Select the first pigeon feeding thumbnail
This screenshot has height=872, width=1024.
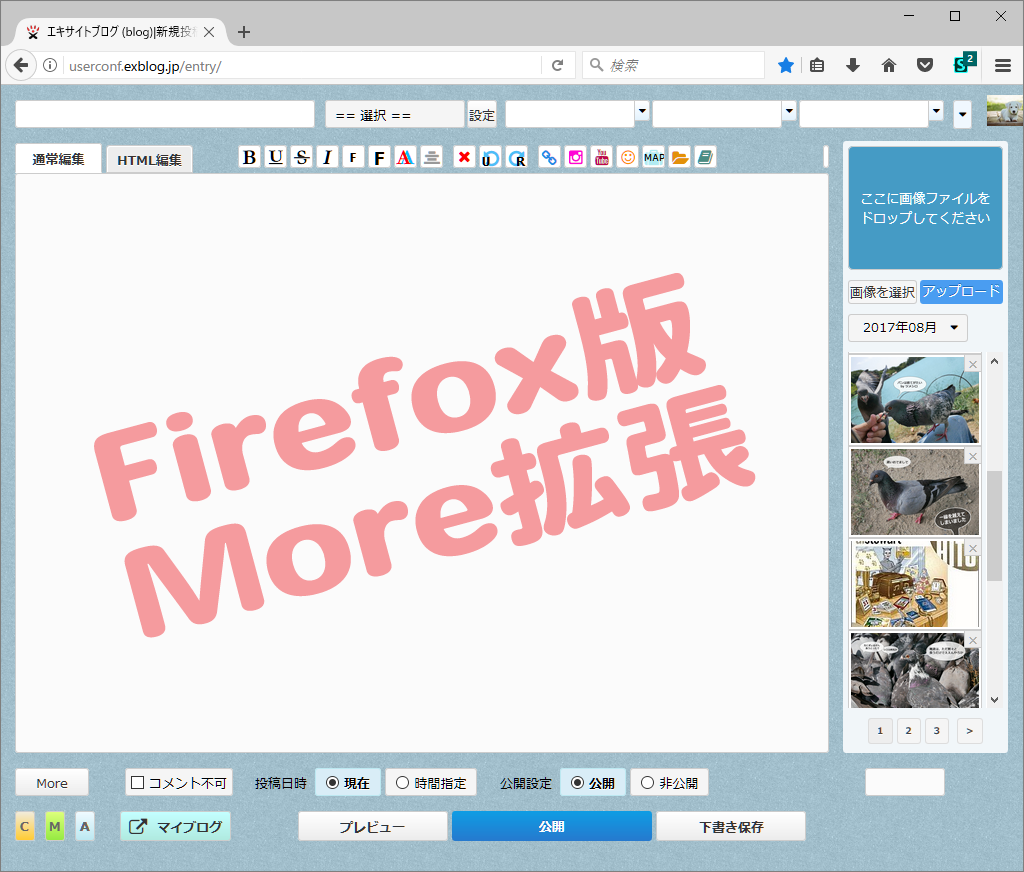(x=914, y=400)
